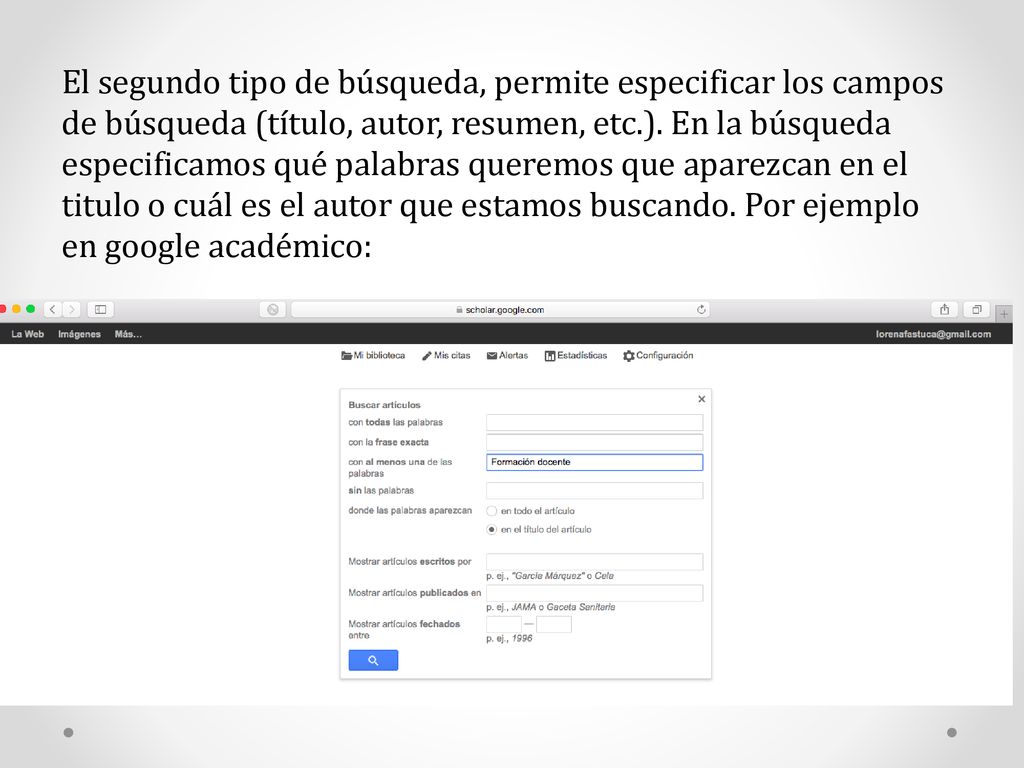Click 'donde las palabras aparezcan' label
Screen dimensions: 1024x768
[x=409, y=511]
